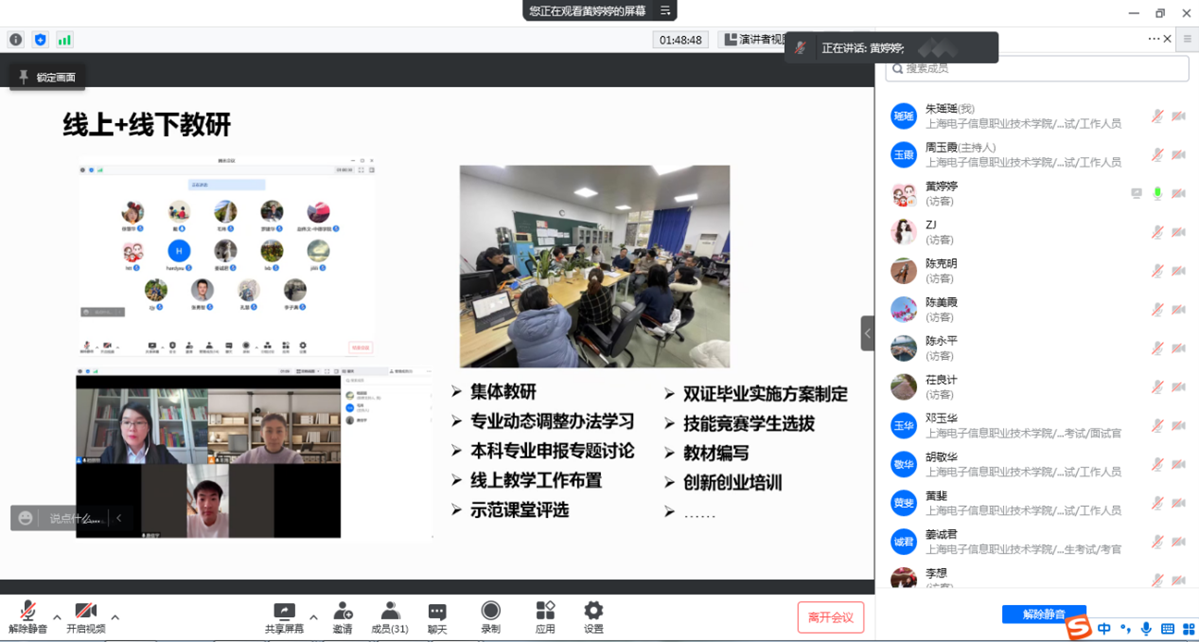Image resolution: width=1199 pixels, height=642 pixels.
Task: Click the network signal strength icon
Action: [65, 40]
